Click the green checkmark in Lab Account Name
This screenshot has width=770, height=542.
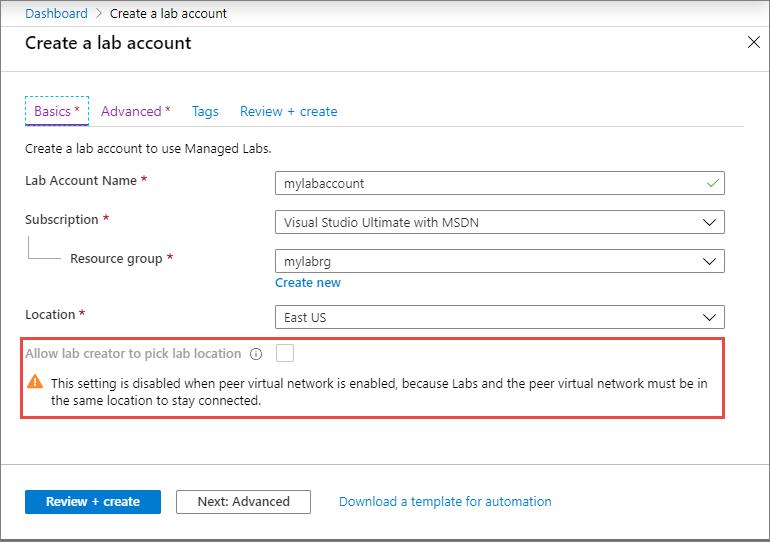(x=713, y=183)
